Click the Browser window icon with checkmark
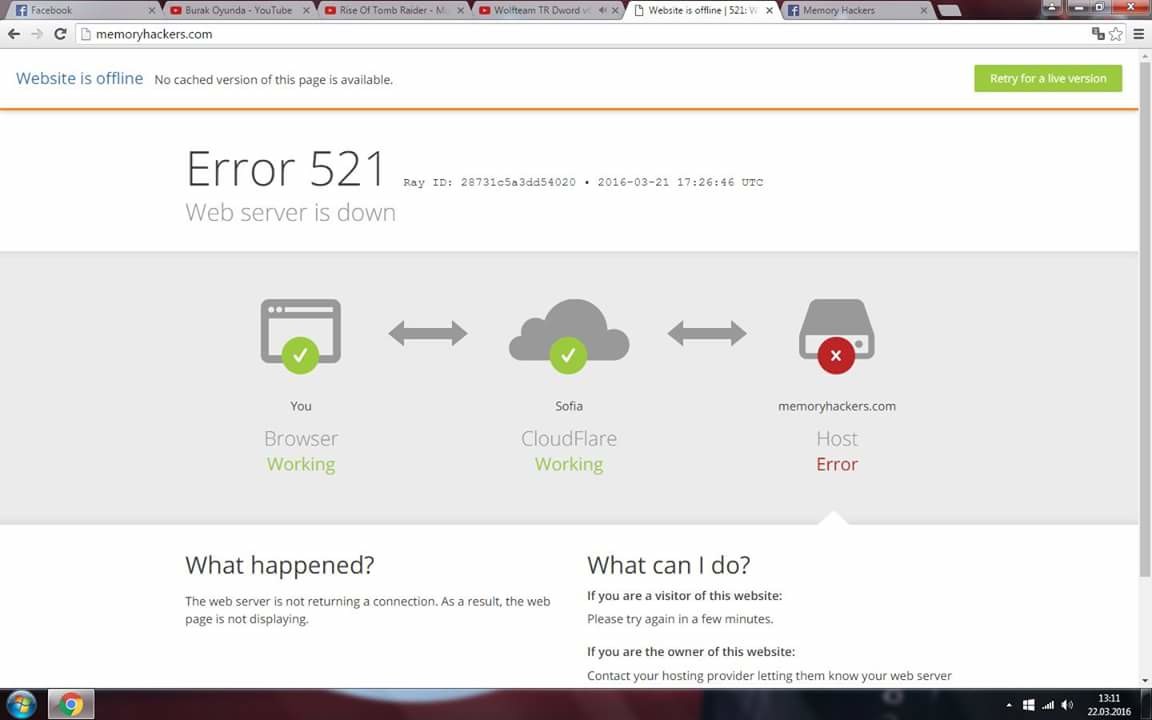Screen dimensions: 1152x720 point(300,335)
